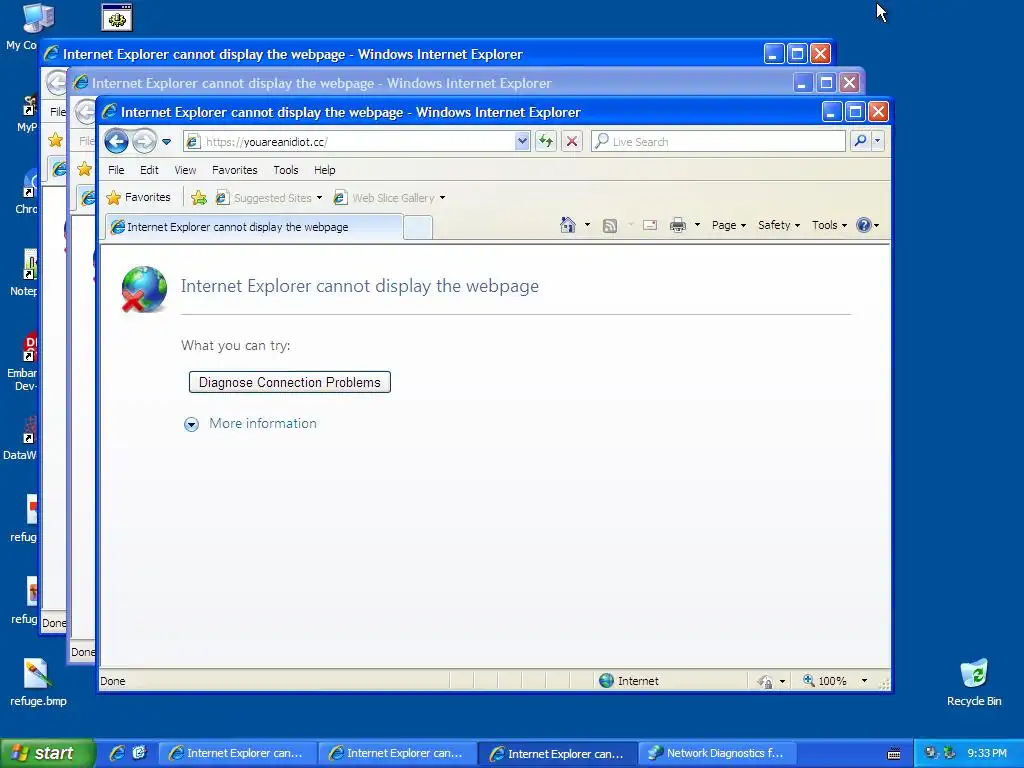1024x768 pixels.
Task: Open a new blank tab
Action: coord(418,227)
